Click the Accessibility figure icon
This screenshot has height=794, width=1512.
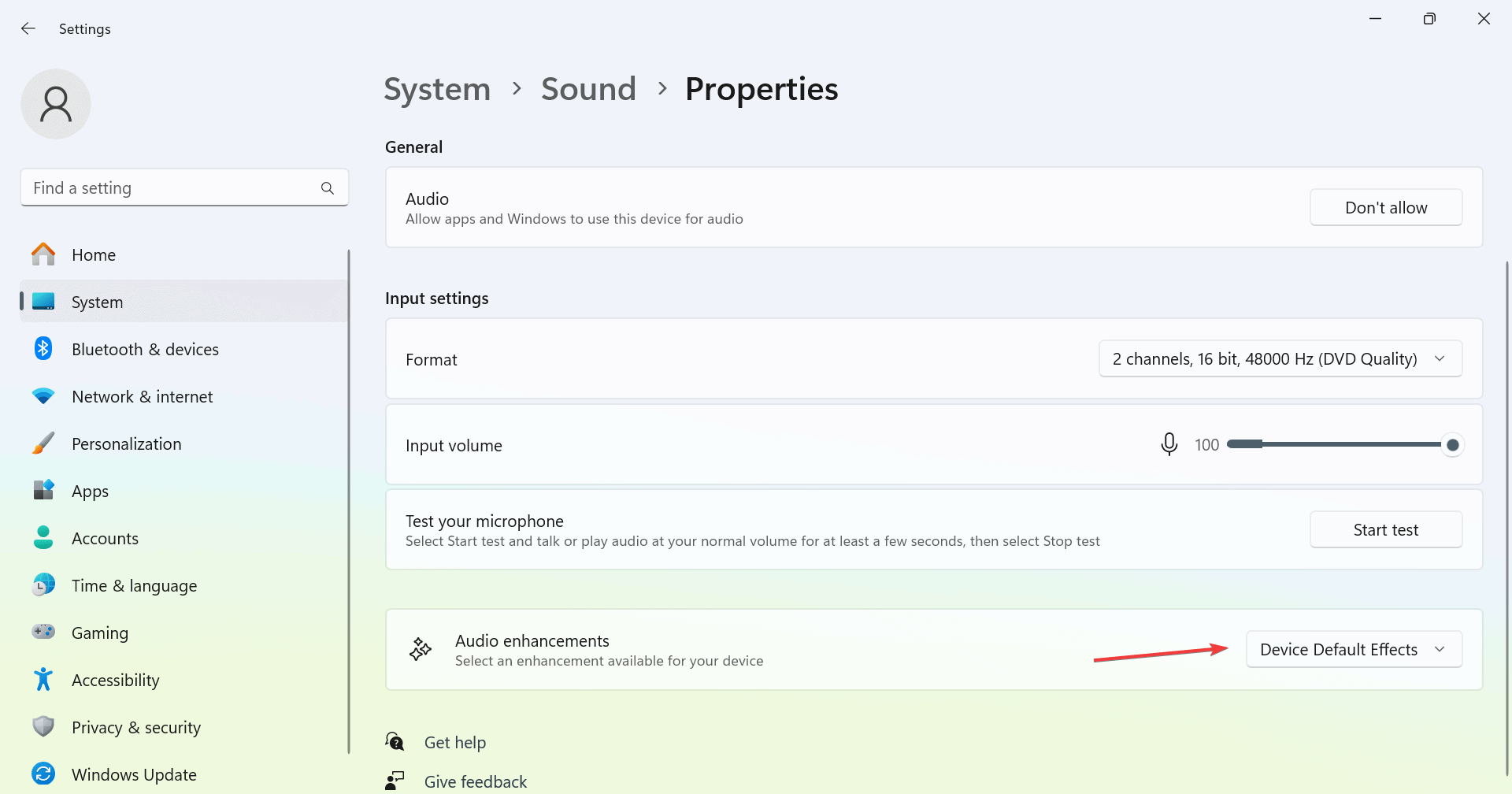tap(43, 680)
